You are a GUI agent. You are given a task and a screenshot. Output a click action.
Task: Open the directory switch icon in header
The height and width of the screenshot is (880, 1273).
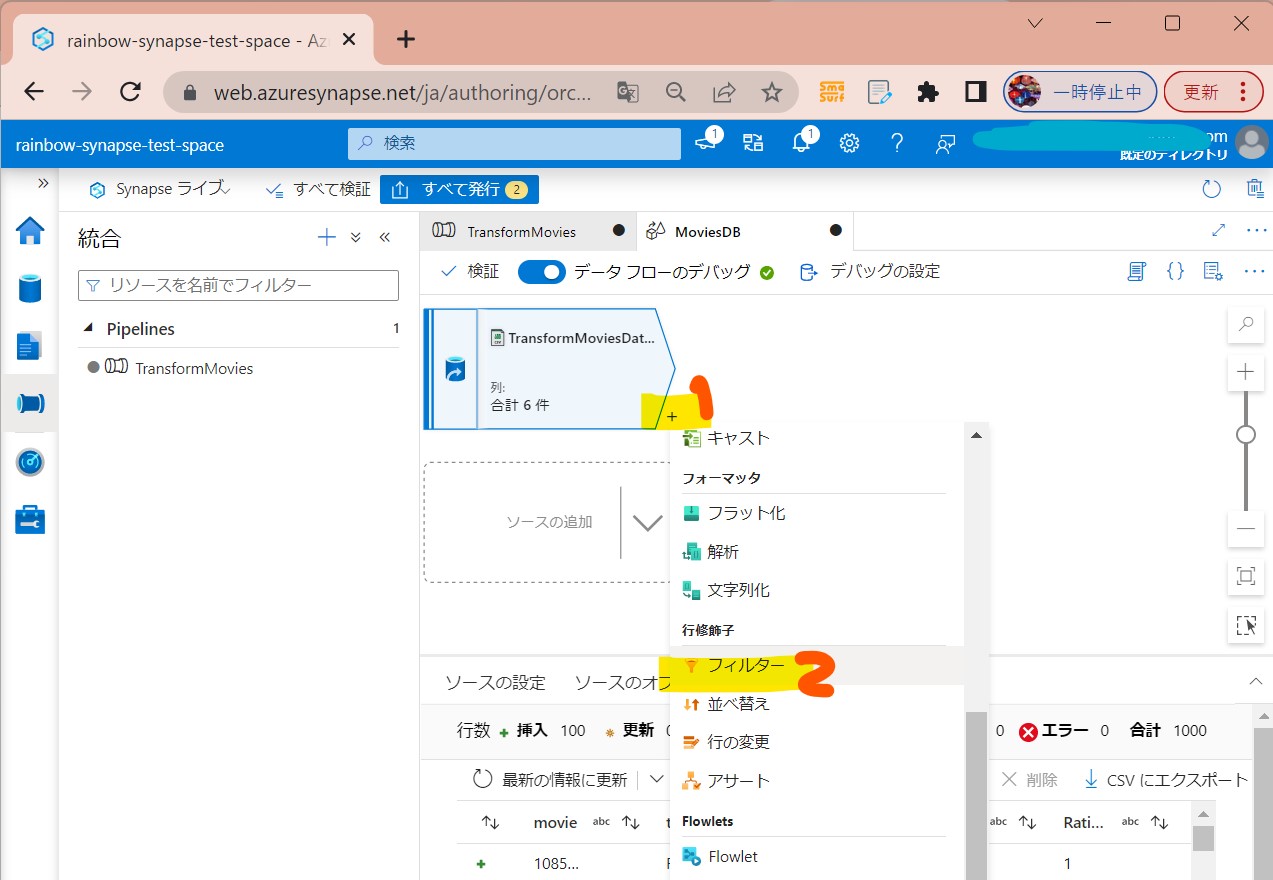[753, 143]
